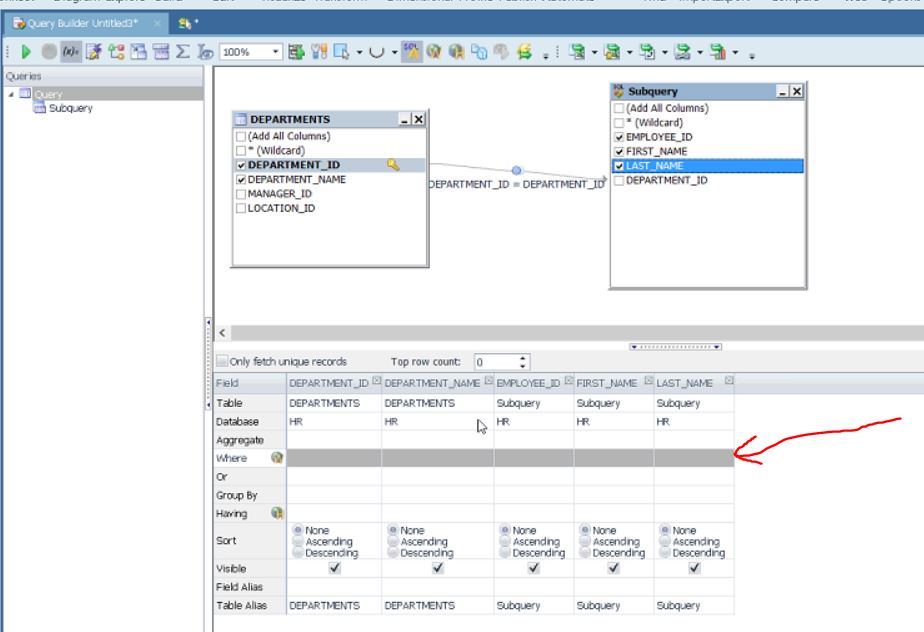This screenshot has width=924, height=632.
Task: Uncheck DEPARTMENT_NAME in DEPARTMENTS table
Action: click(x=241, y=179)
